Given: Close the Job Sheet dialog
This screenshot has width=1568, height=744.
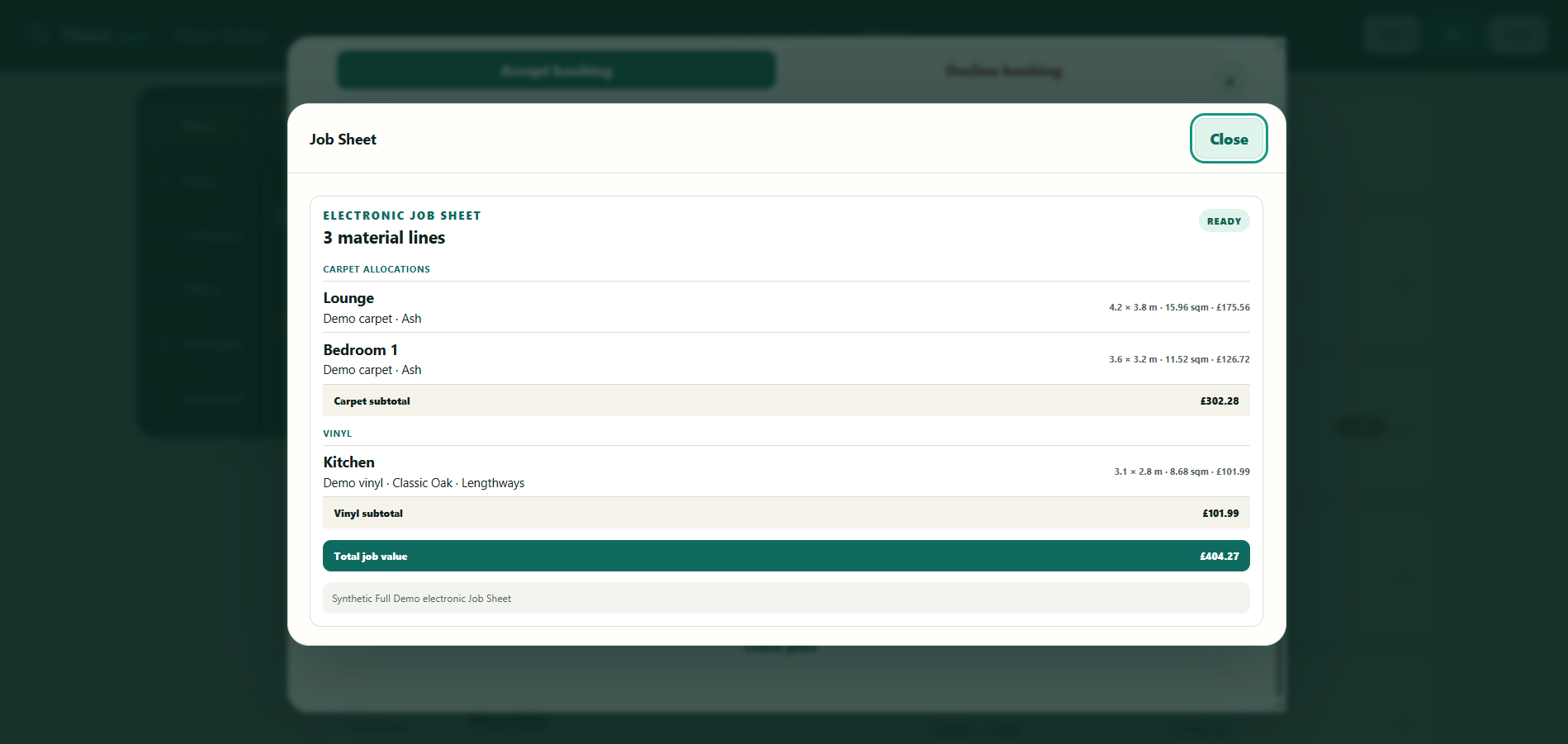Looking at the screenshot, I should click(1229, 139).
